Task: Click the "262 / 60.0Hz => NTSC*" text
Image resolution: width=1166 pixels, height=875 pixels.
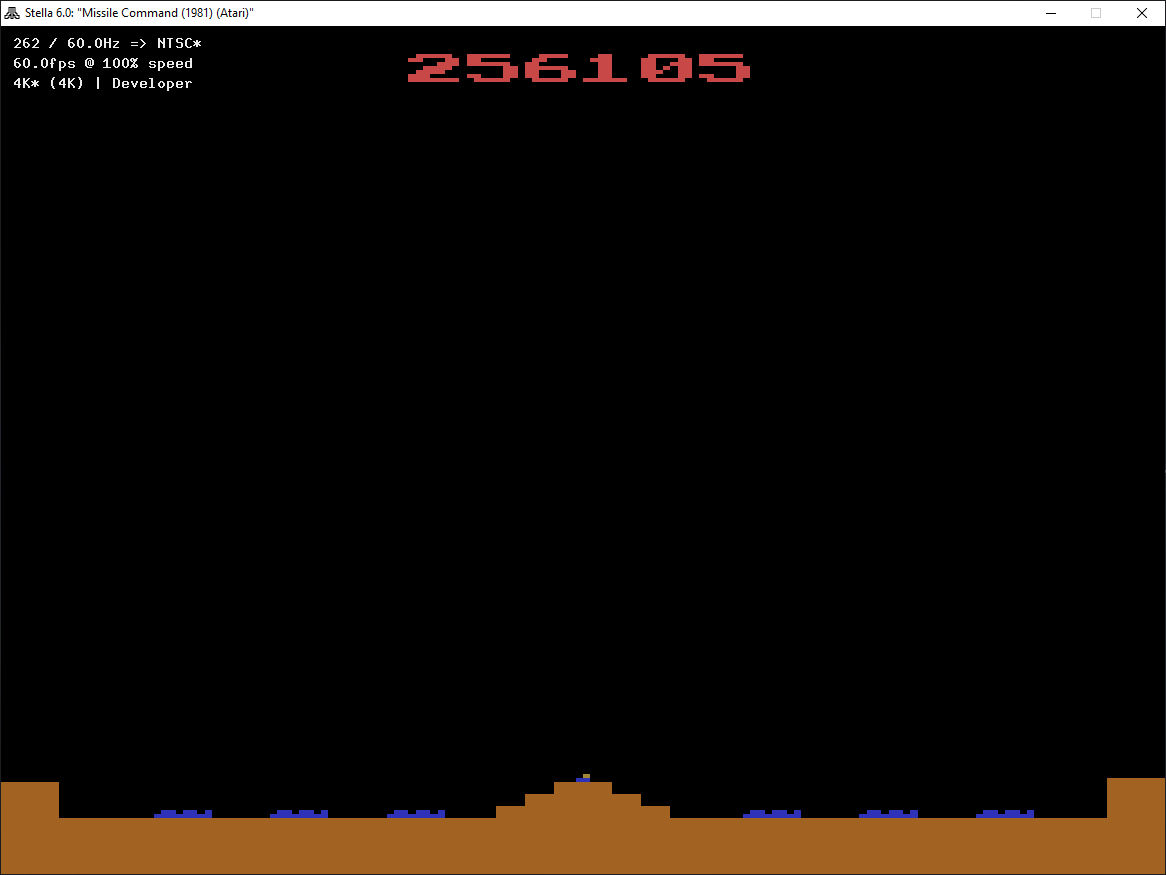Action: coord(107,43)
